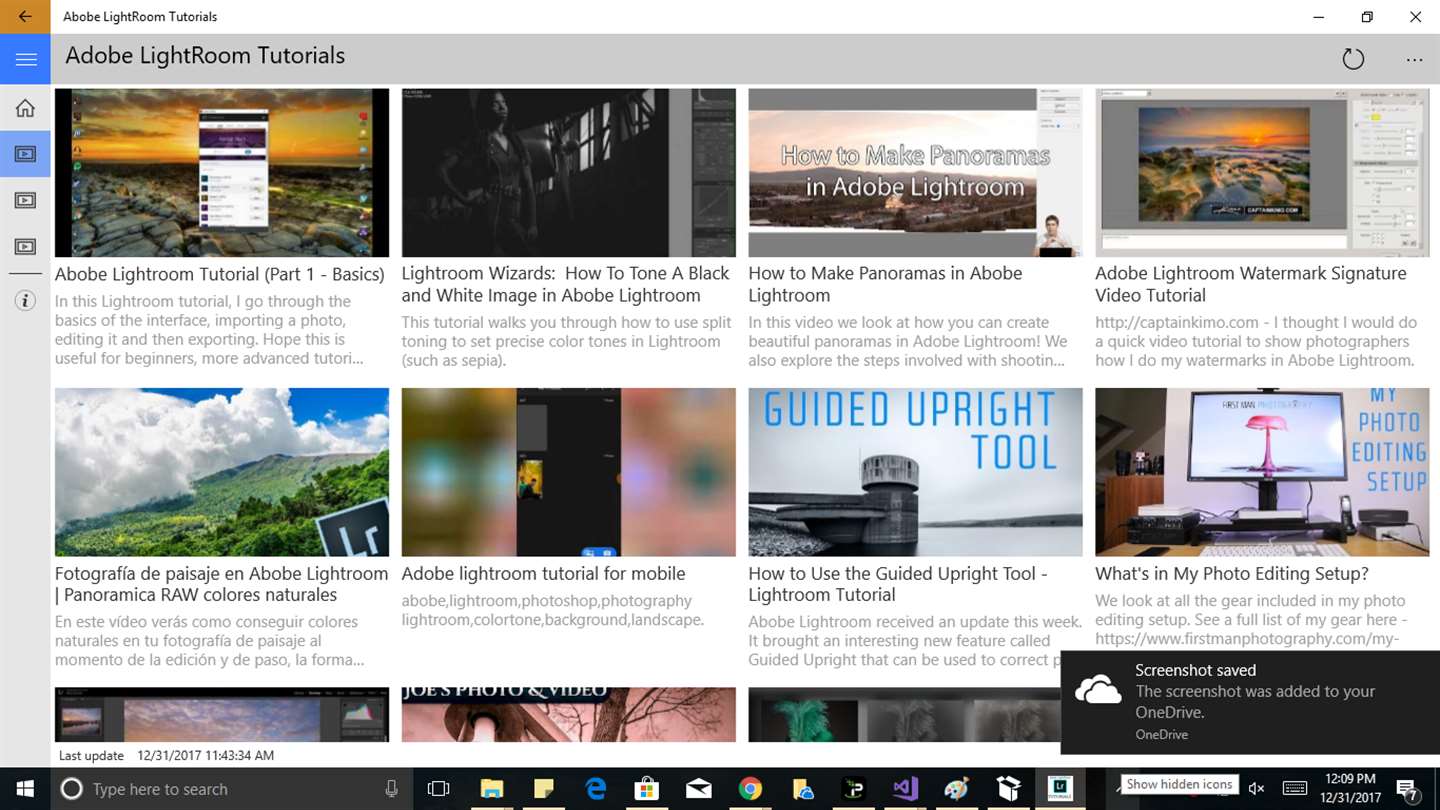1440x810 pixels.
Task: Open the black and white toning video thumbnail
Action: tap(568, 173)
